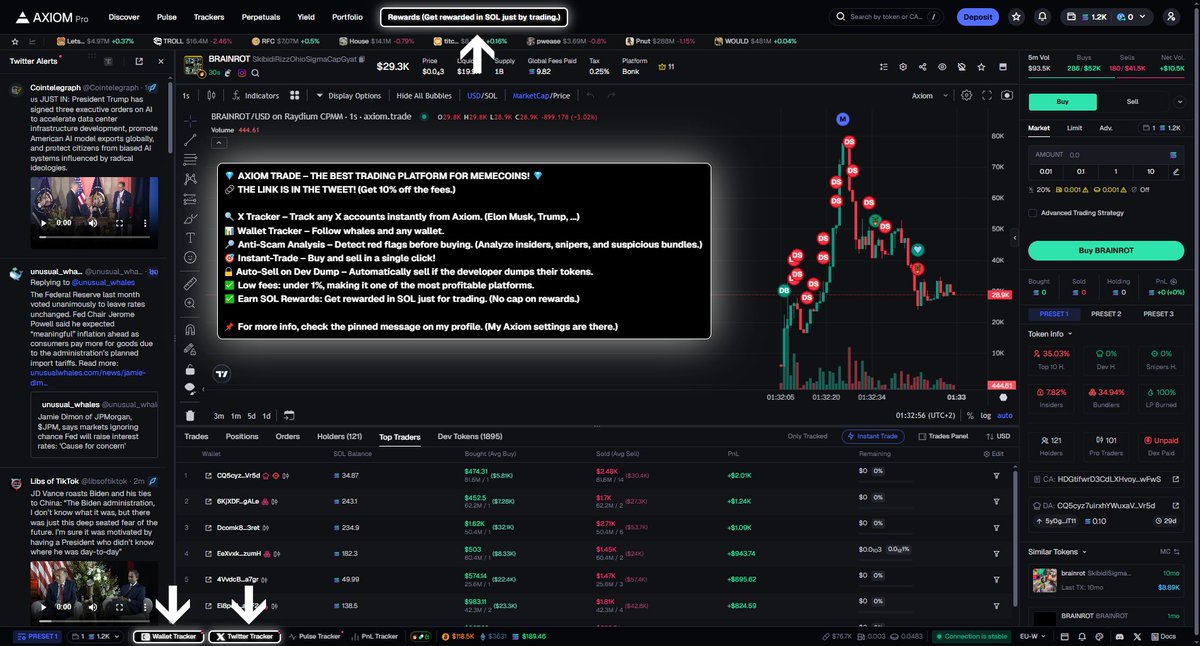Select the text annotation tool
The image size is (1200, 646).
(190, 238)
